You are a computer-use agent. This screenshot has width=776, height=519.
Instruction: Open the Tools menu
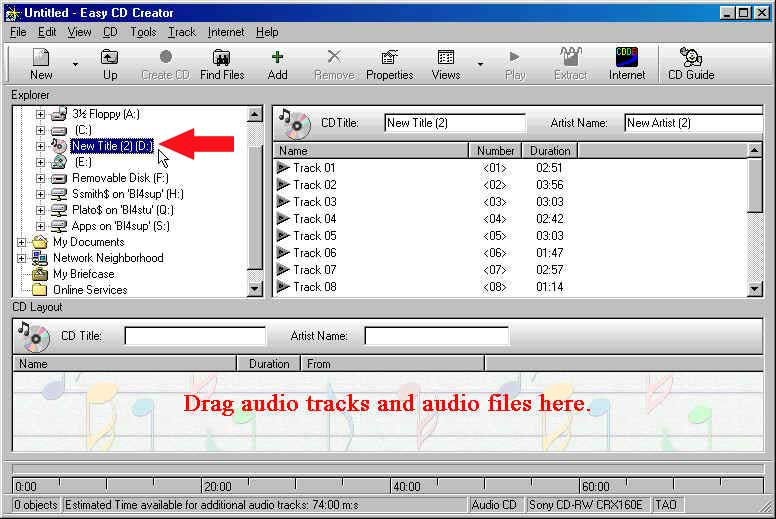[x=143, y=32]
